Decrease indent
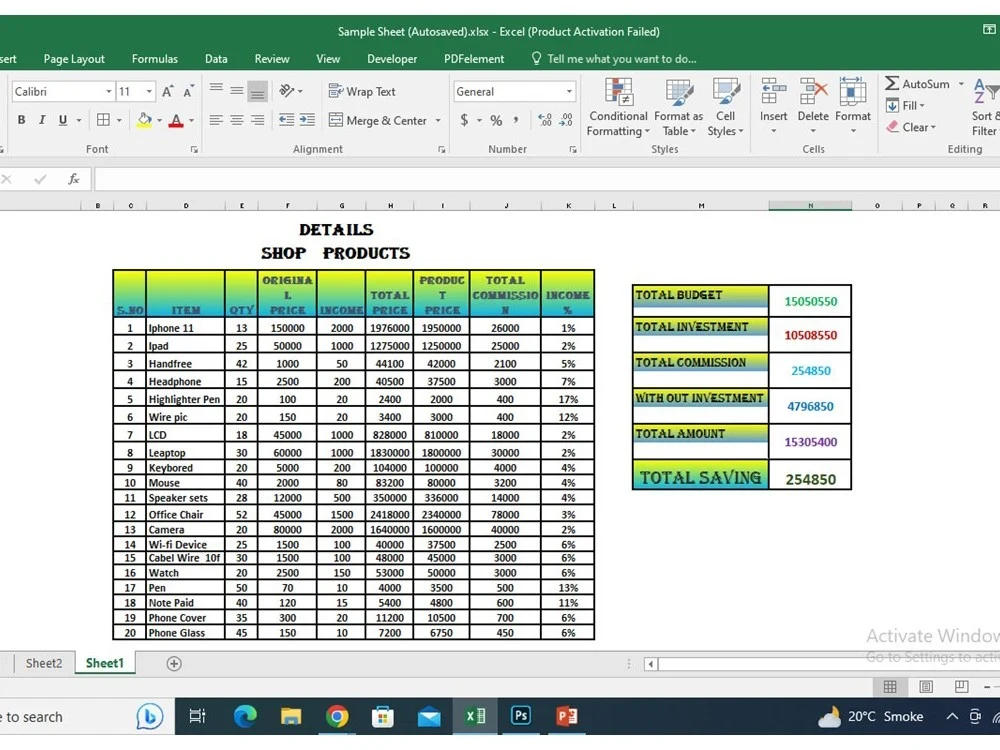The height and width of the screenshot is (750, 1000). 287,120
